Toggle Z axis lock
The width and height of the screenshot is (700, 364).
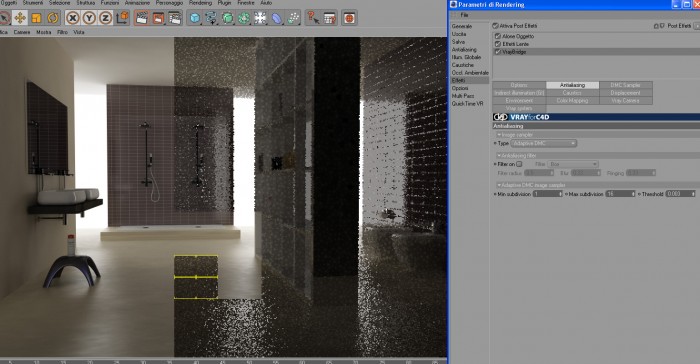point(105,18)
